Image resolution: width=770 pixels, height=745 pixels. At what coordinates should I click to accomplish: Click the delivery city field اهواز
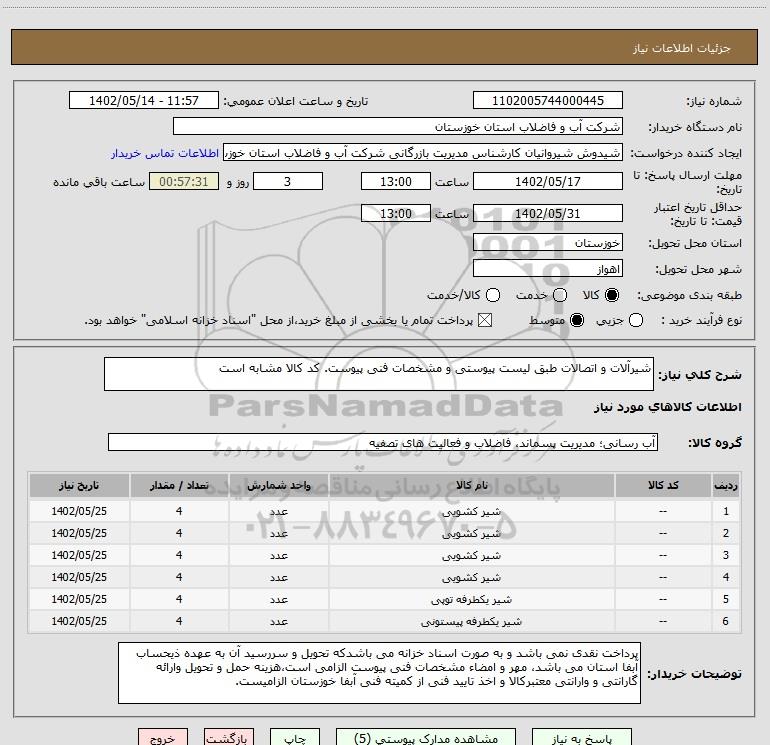[x=548, y=268]
